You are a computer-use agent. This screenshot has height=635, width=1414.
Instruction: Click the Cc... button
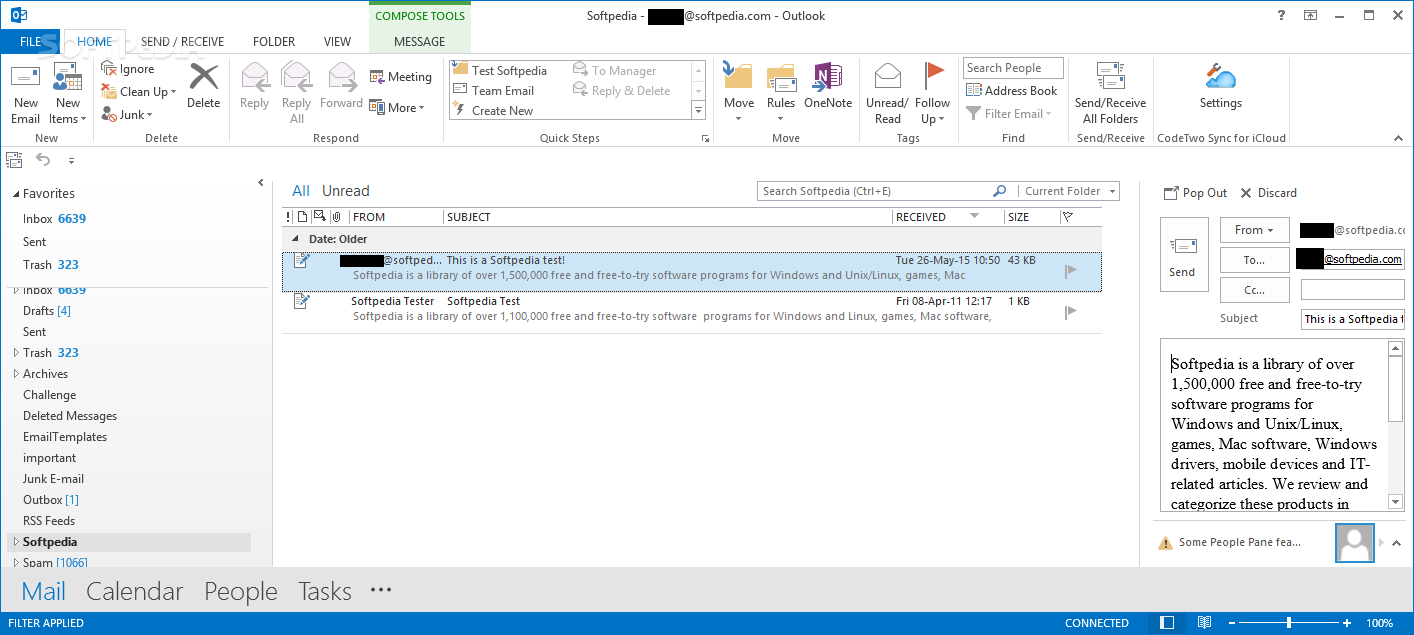click(x=1254, y=290)
